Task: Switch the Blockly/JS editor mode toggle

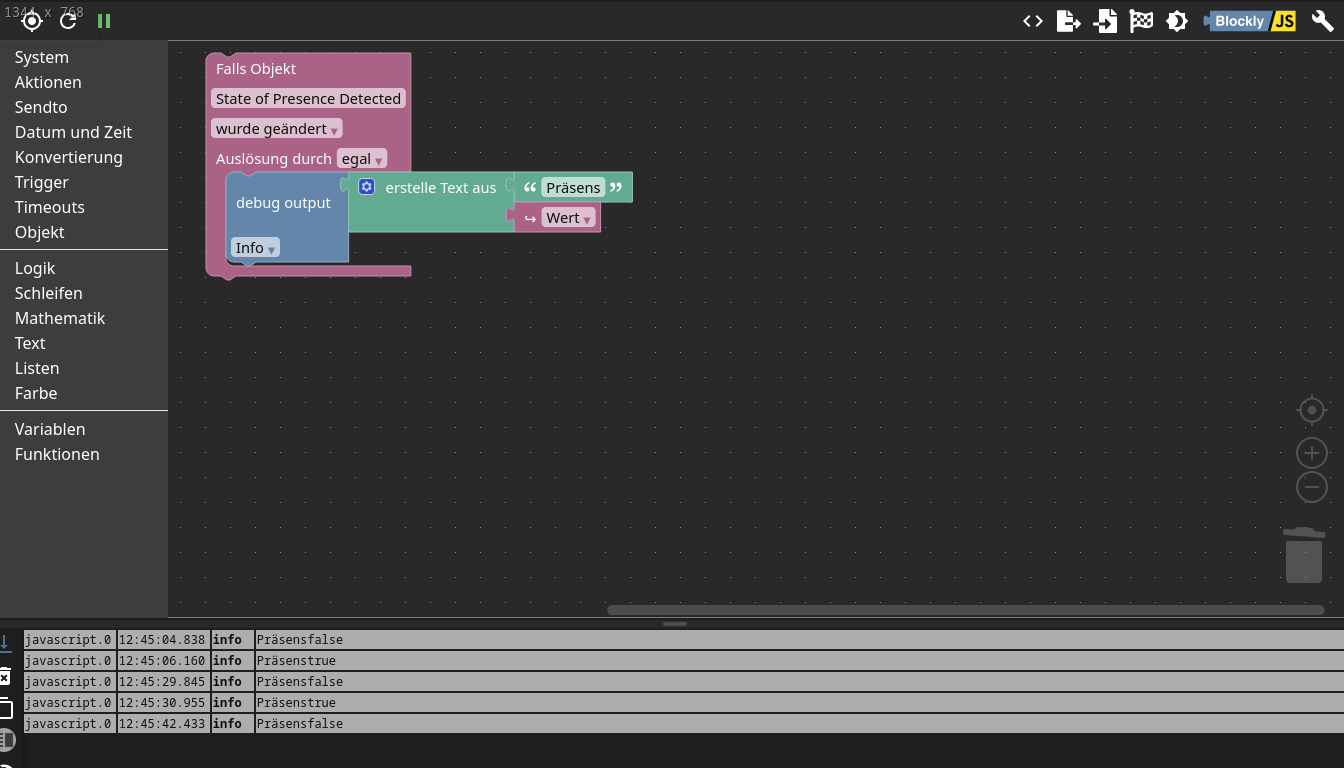Action: click(x=1250, y=21)
